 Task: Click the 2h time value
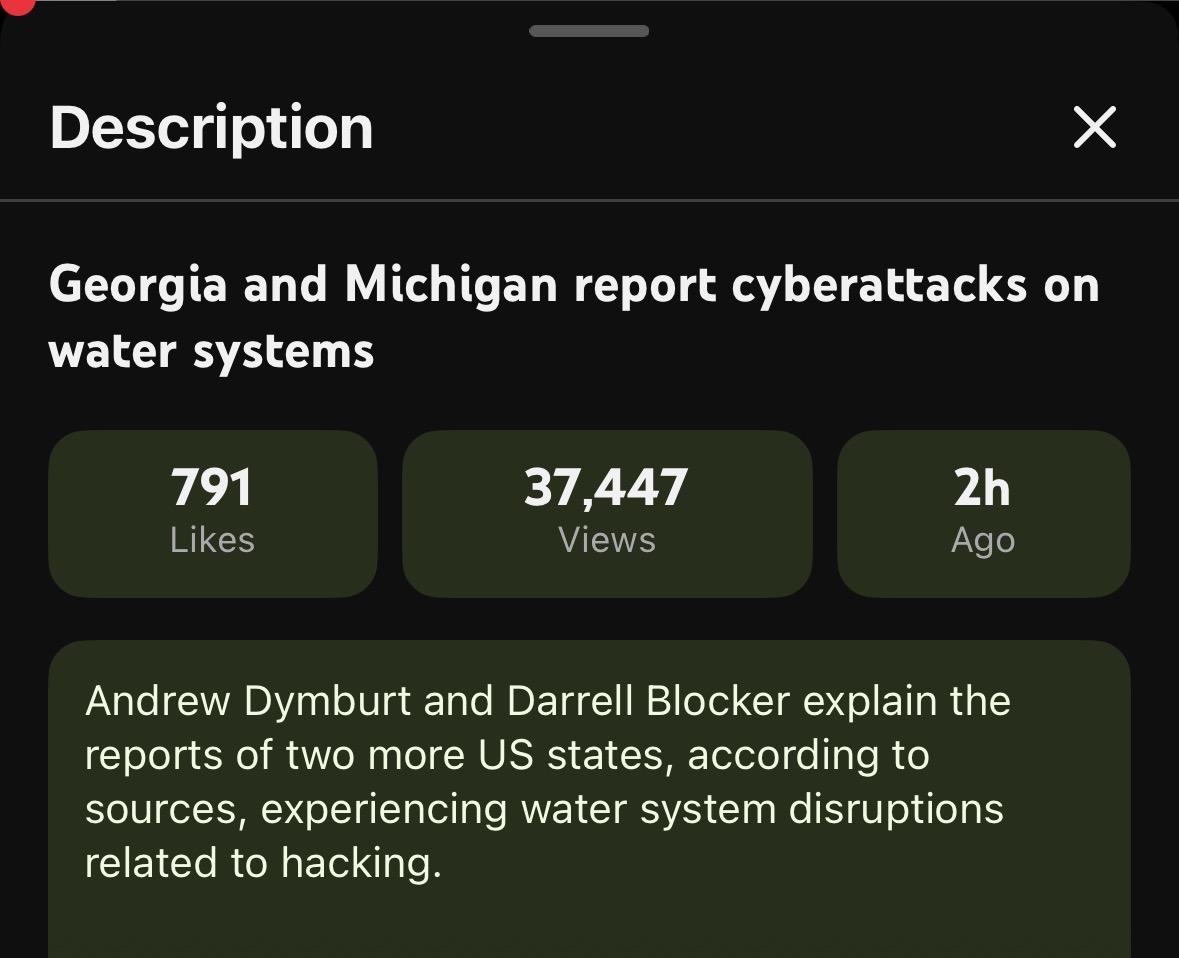click(x=982, y=487)
